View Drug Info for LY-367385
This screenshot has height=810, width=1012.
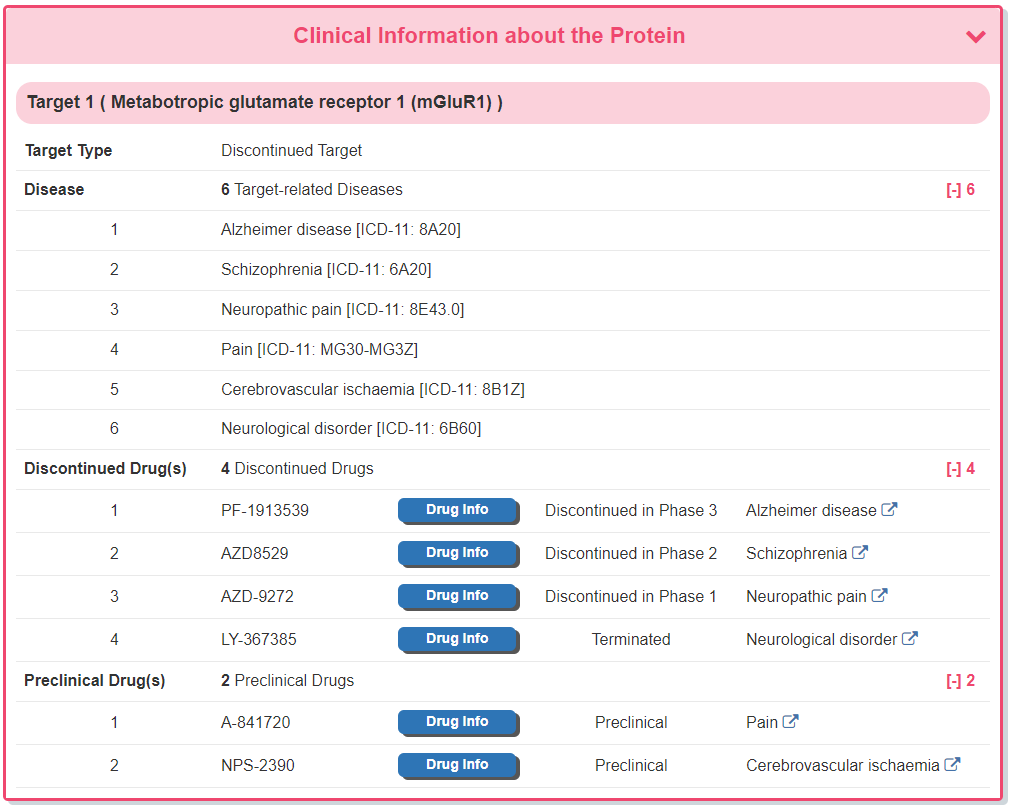coord(457,639)
